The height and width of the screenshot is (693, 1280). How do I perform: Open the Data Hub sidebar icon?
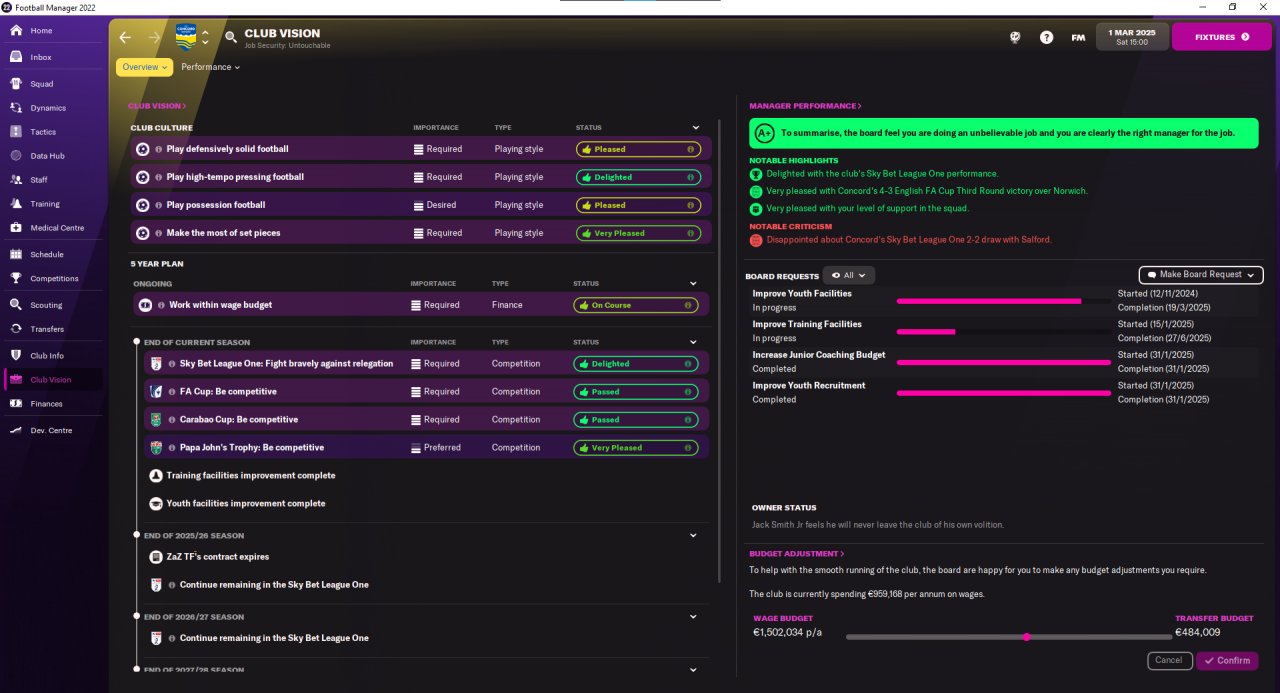pos(16,156)
